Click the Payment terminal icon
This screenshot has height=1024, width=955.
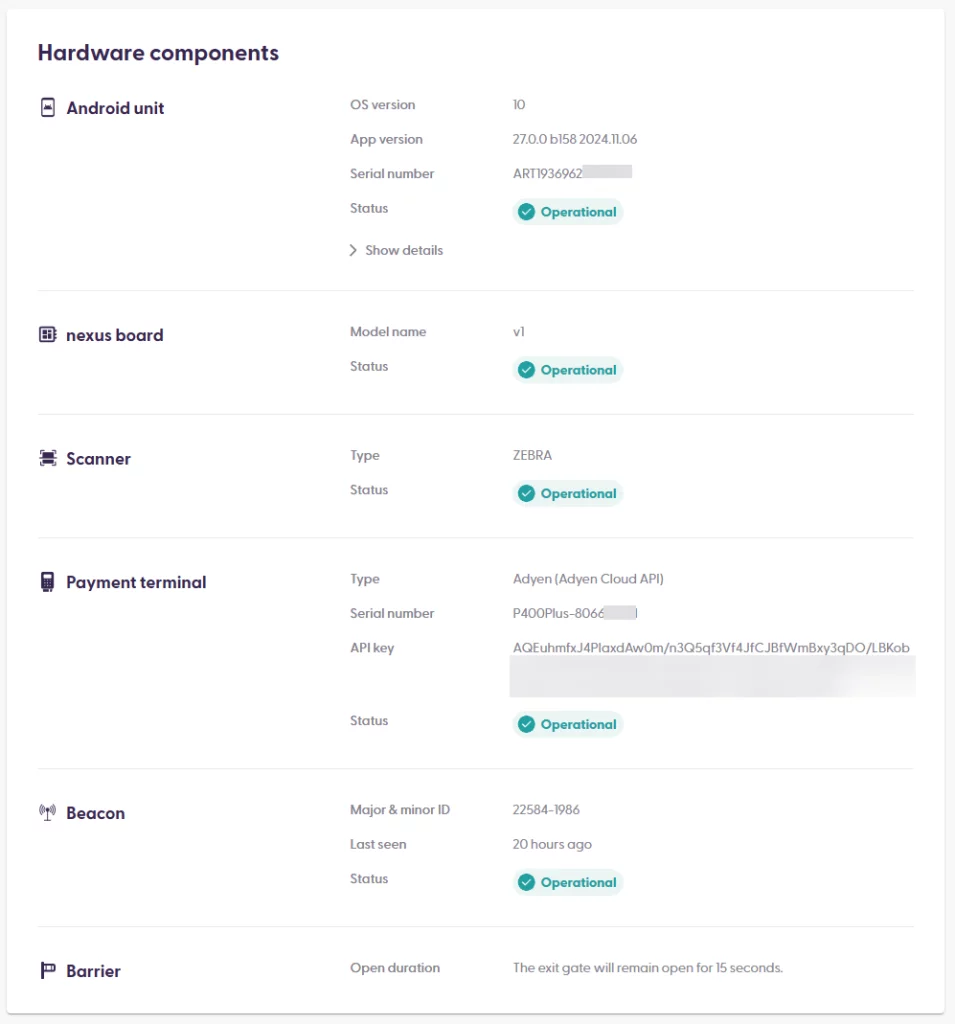click(x=47, y=582)
